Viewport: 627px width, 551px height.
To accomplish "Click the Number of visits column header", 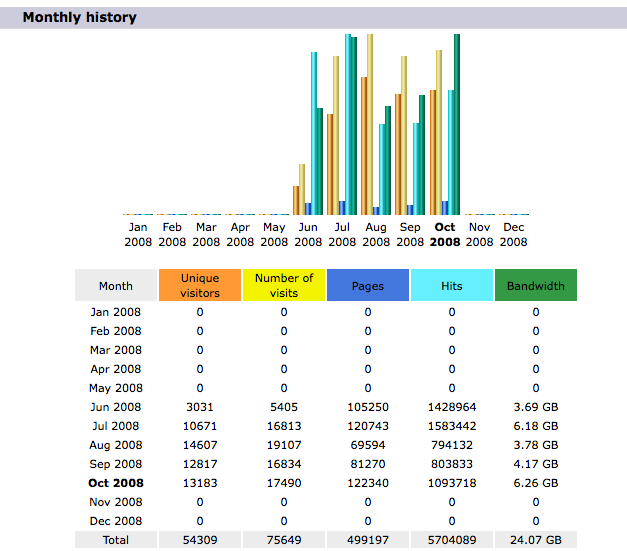I will pos(284,285).
